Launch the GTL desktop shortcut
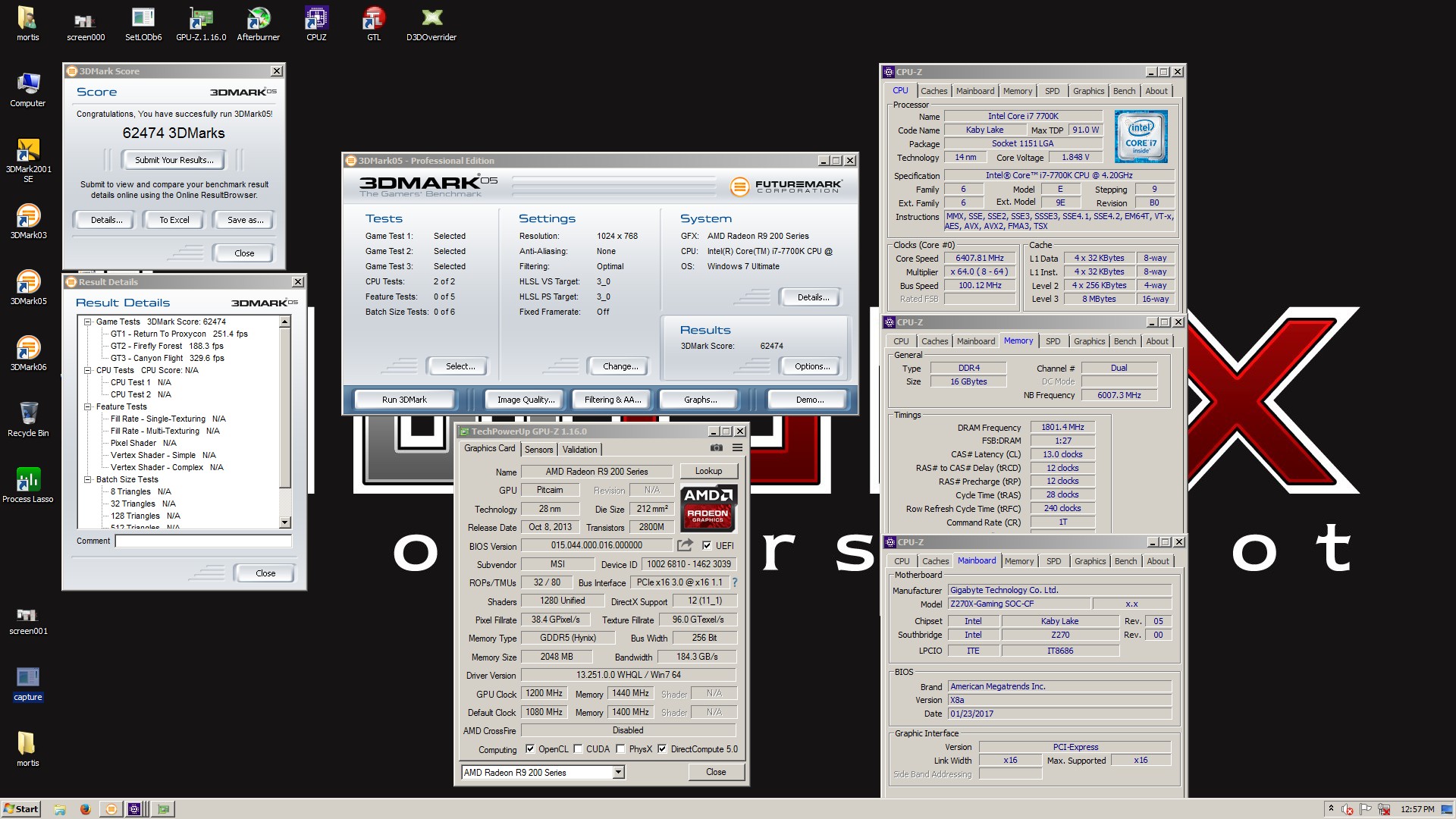The height and width of the screenshot is (819, 1456). [374, 25]
